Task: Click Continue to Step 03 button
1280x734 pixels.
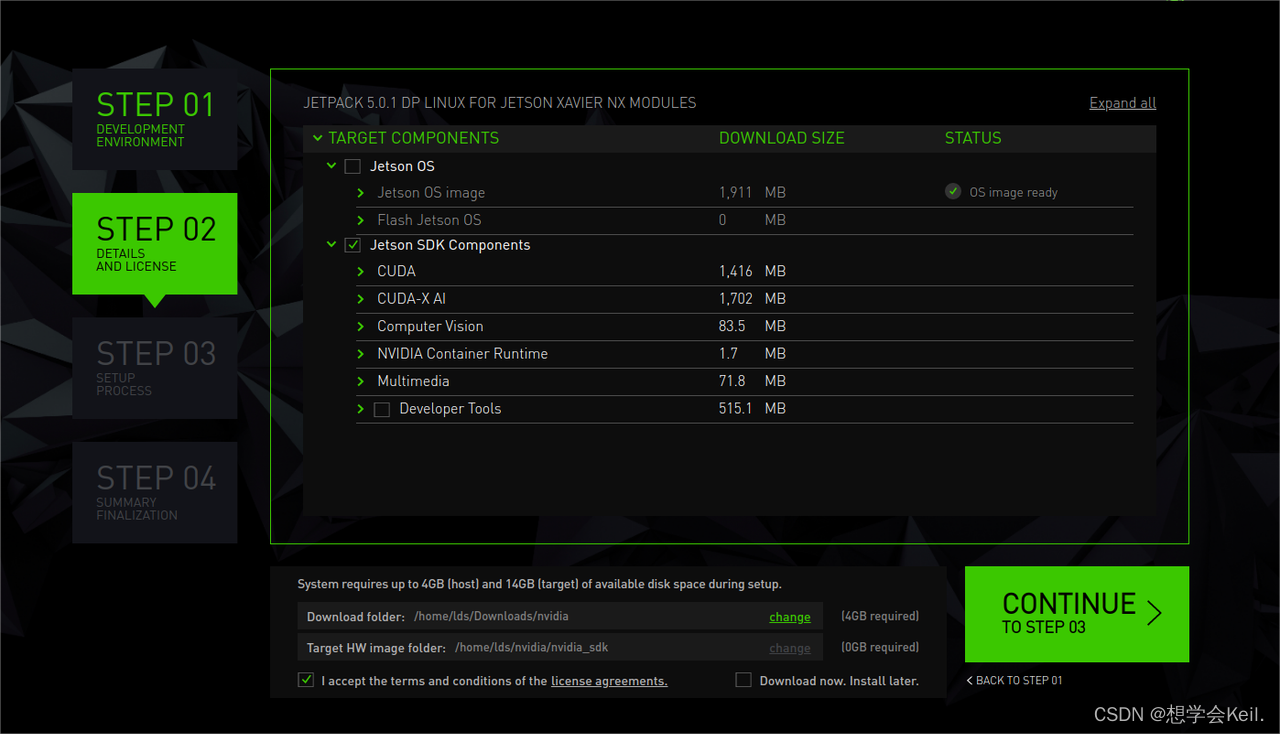Action: click(x=1077, y=614)
